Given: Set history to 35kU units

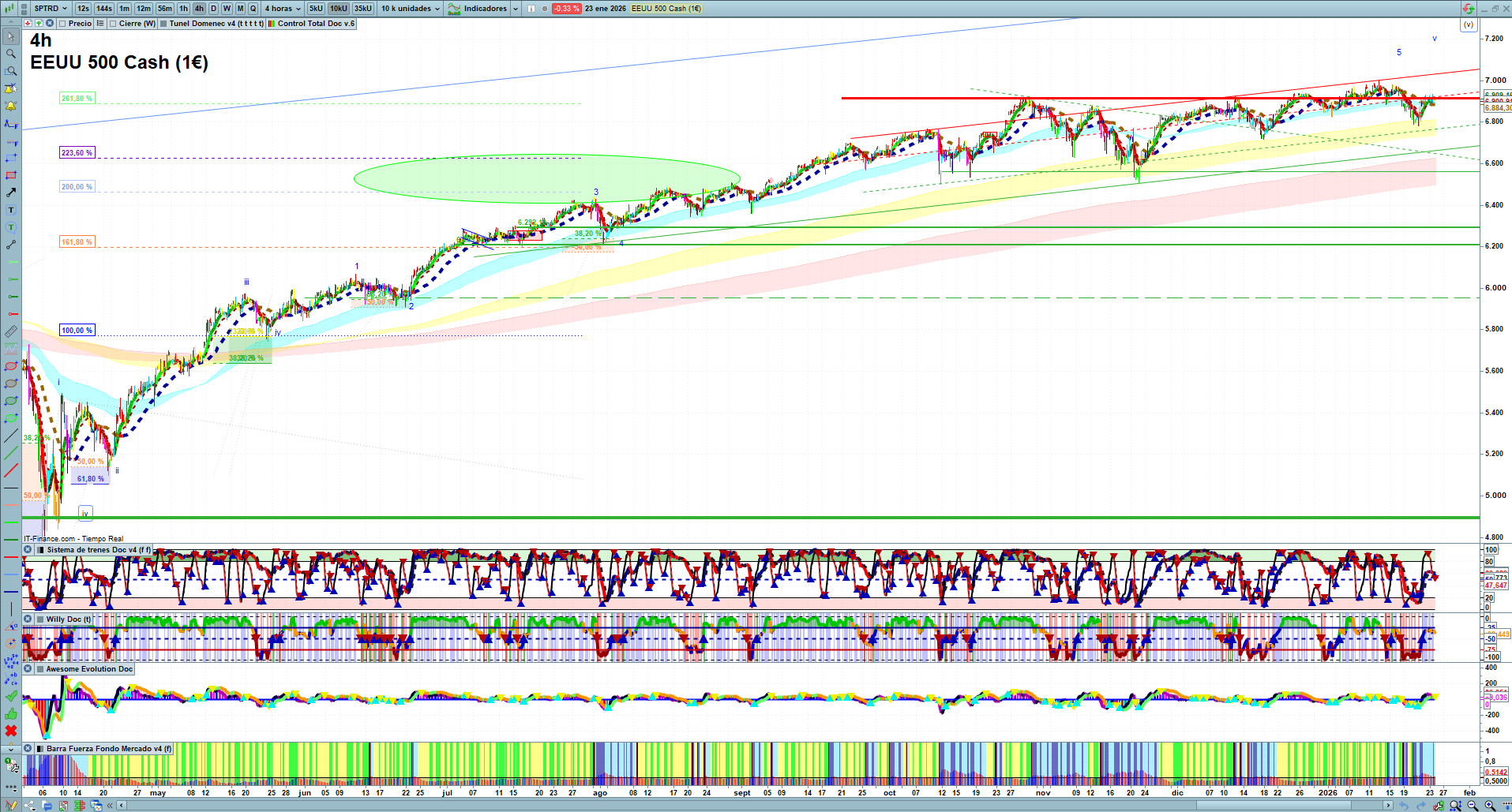Looking at the screenshot, I should (x=363, y=9).
